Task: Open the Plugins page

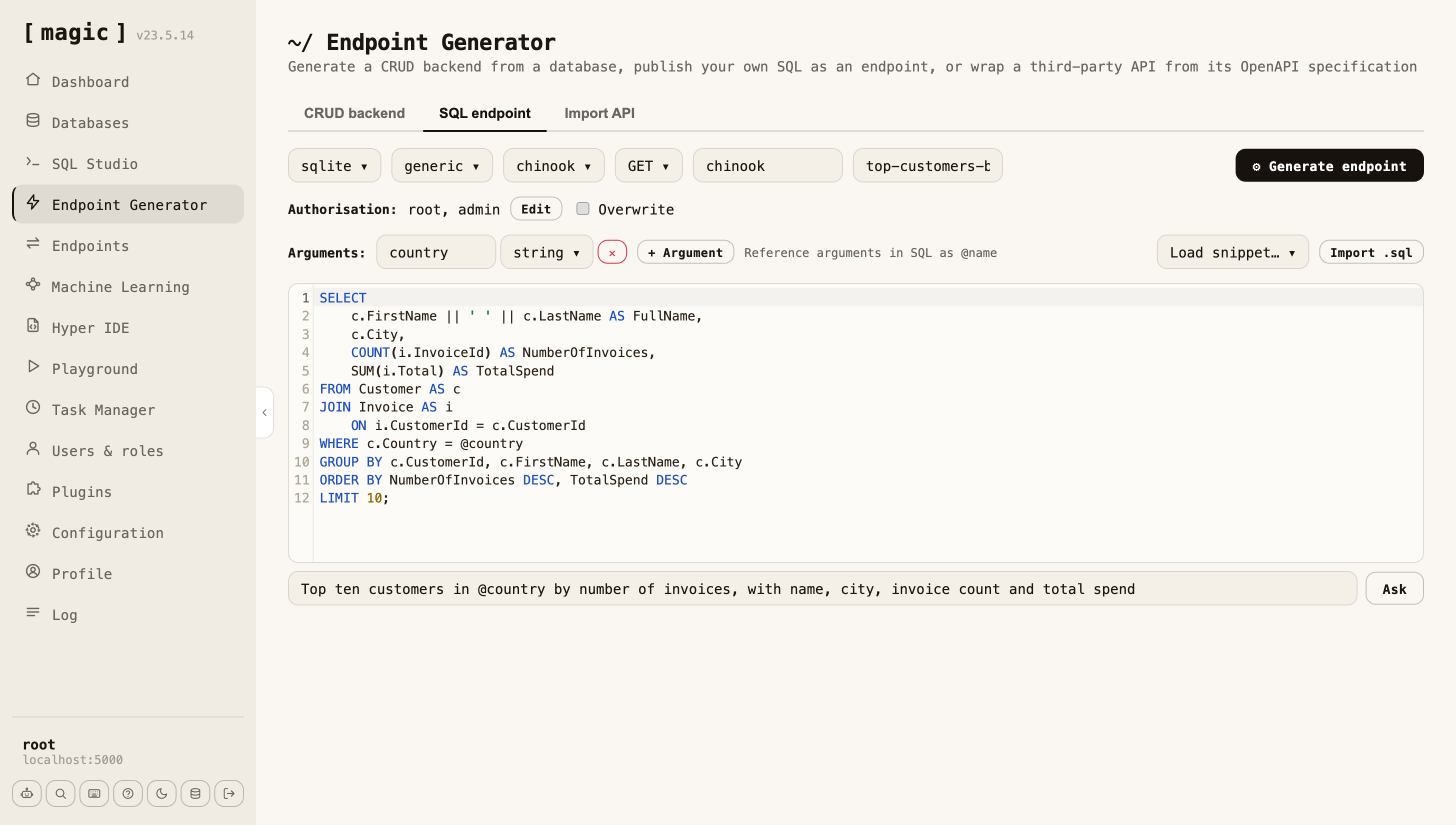Action: click(128, 491)
